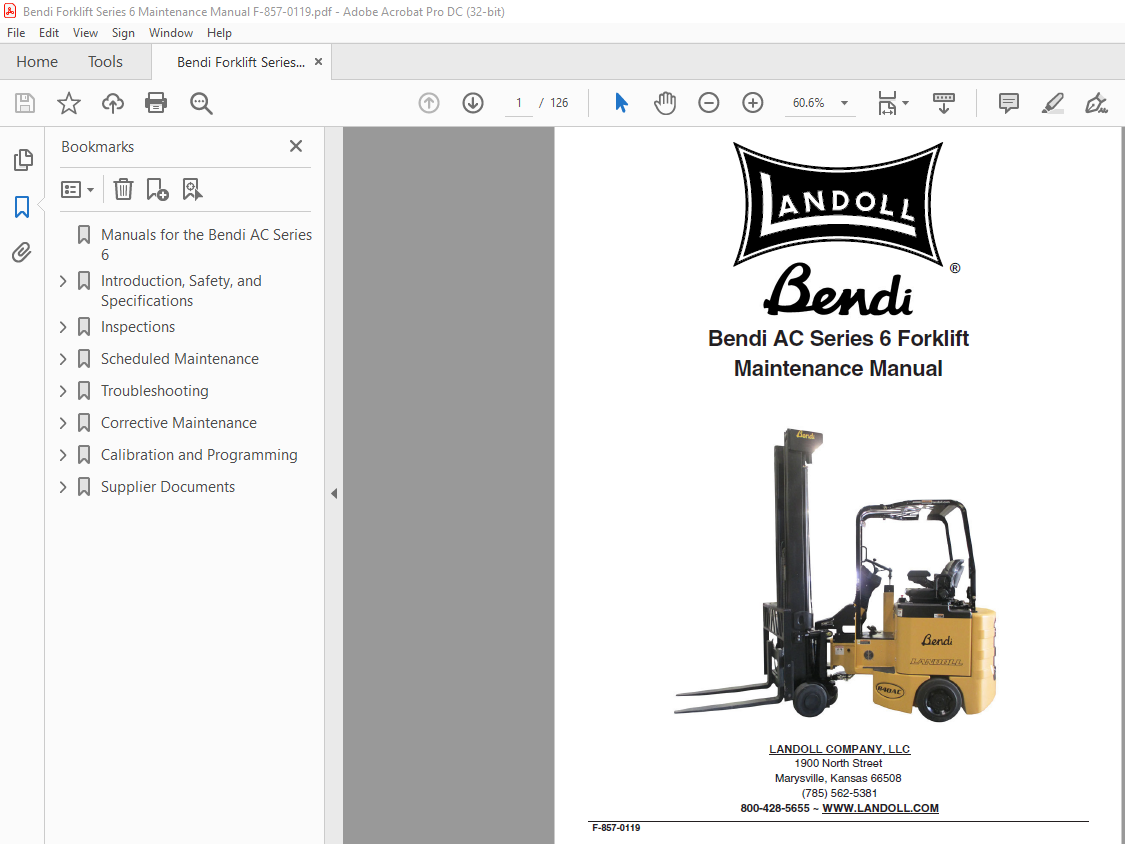1125x844 pixels.
Task: Open the File menu
Action: coord(16,33)
